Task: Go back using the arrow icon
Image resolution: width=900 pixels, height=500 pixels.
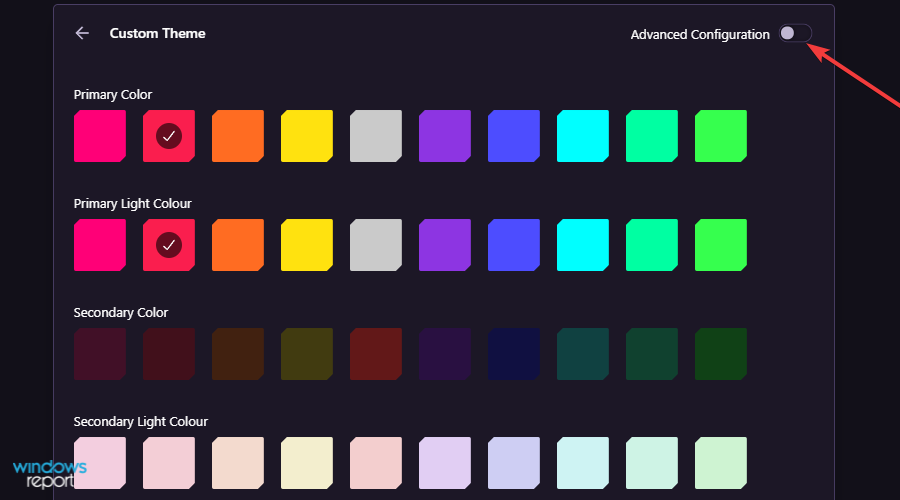Action: point(82,33)
